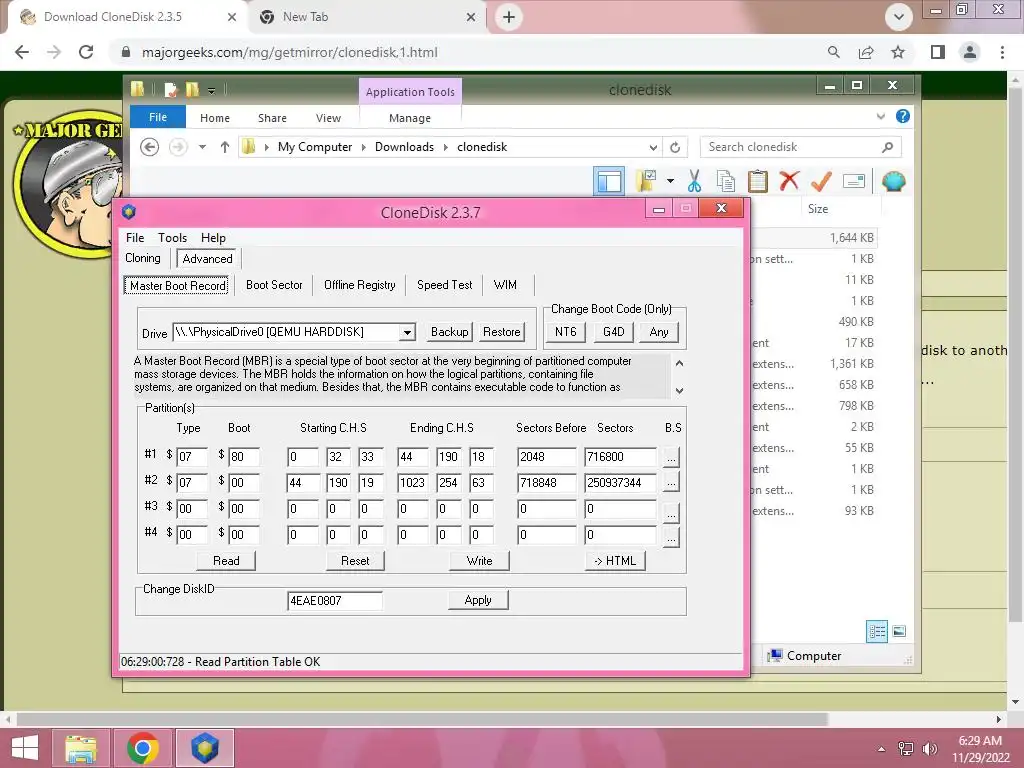Open File Explorer from taskbar
The image size is (1024, 768).
[80, 748]
